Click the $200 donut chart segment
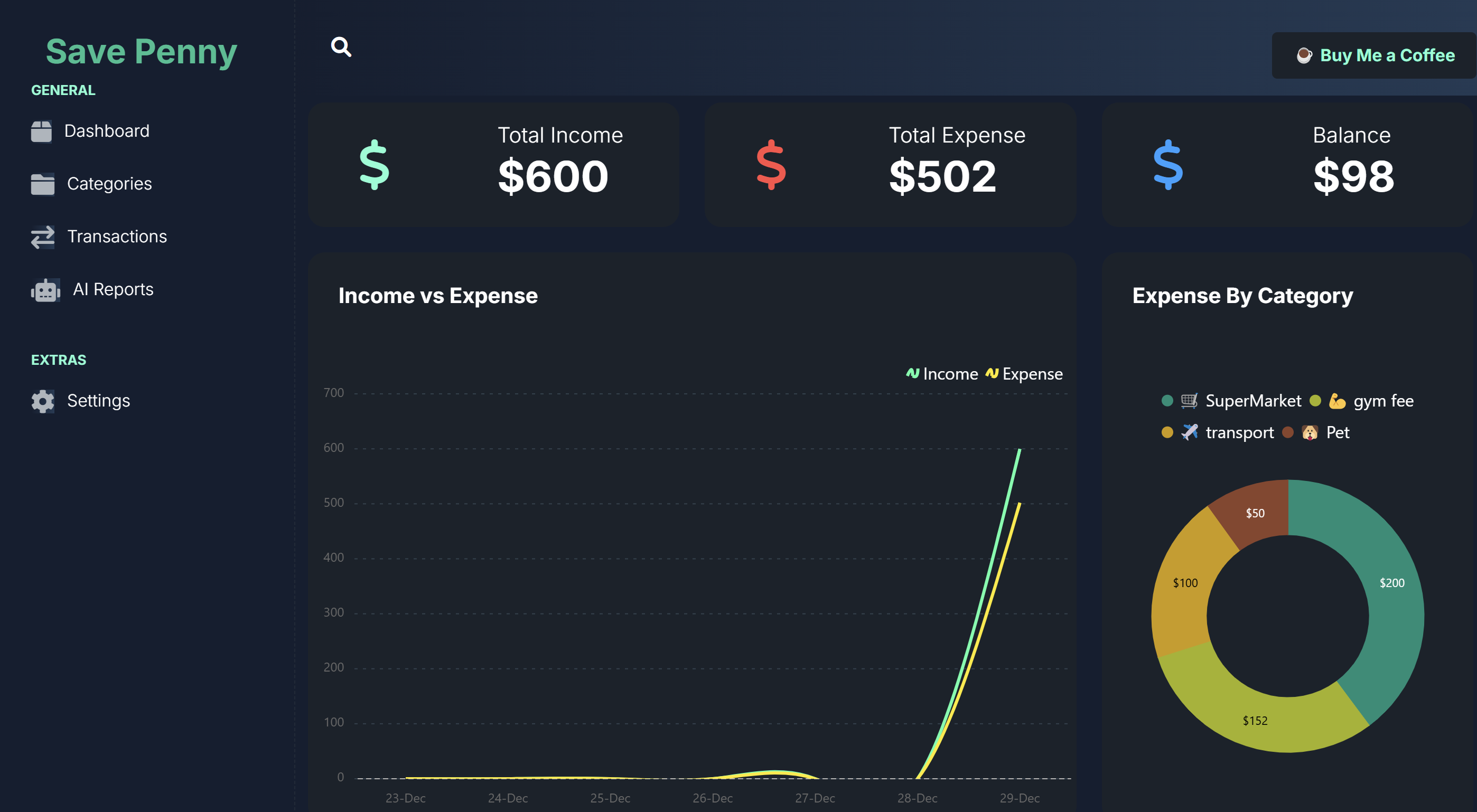Screen dimensions: 1477x812 tap(1392, 583)
